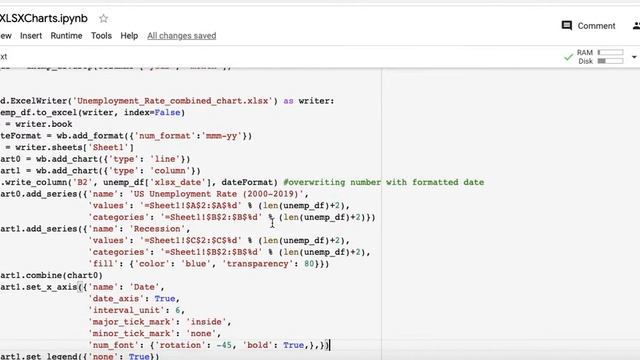The image size is (640, 360).
Task: Click the 'major_tick_mark' key
Action: coord(132,322)
